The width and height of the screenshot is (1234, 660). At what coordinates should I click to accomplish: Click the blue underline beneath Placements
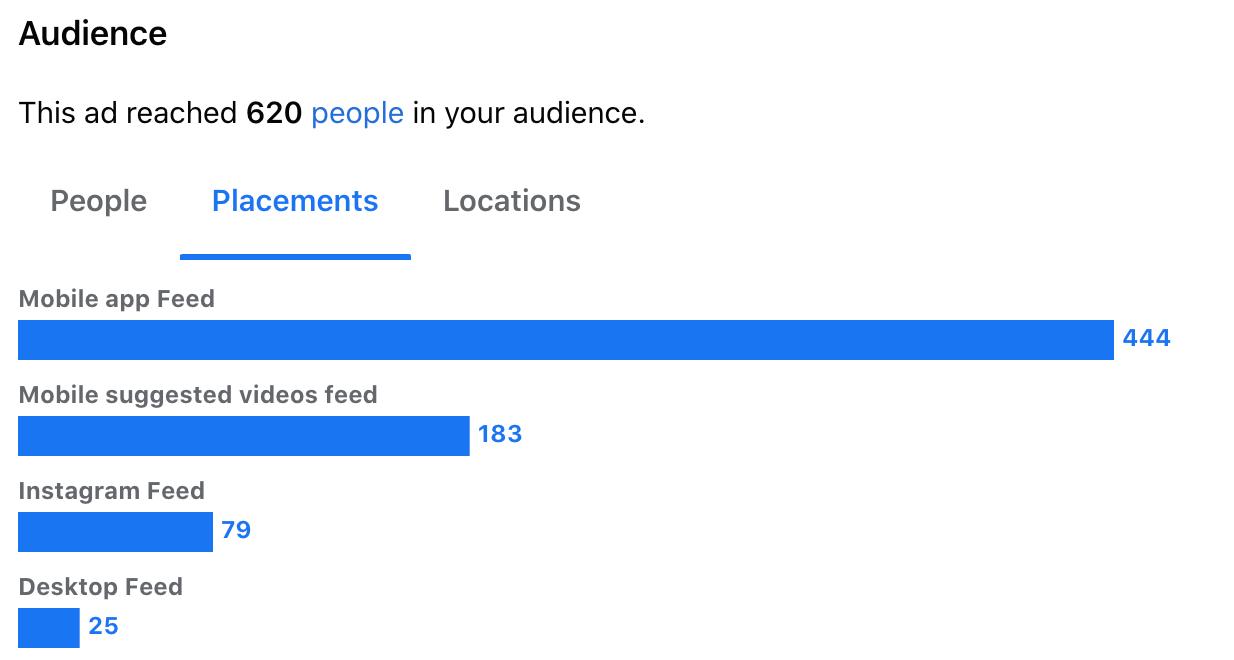(295, 257)
